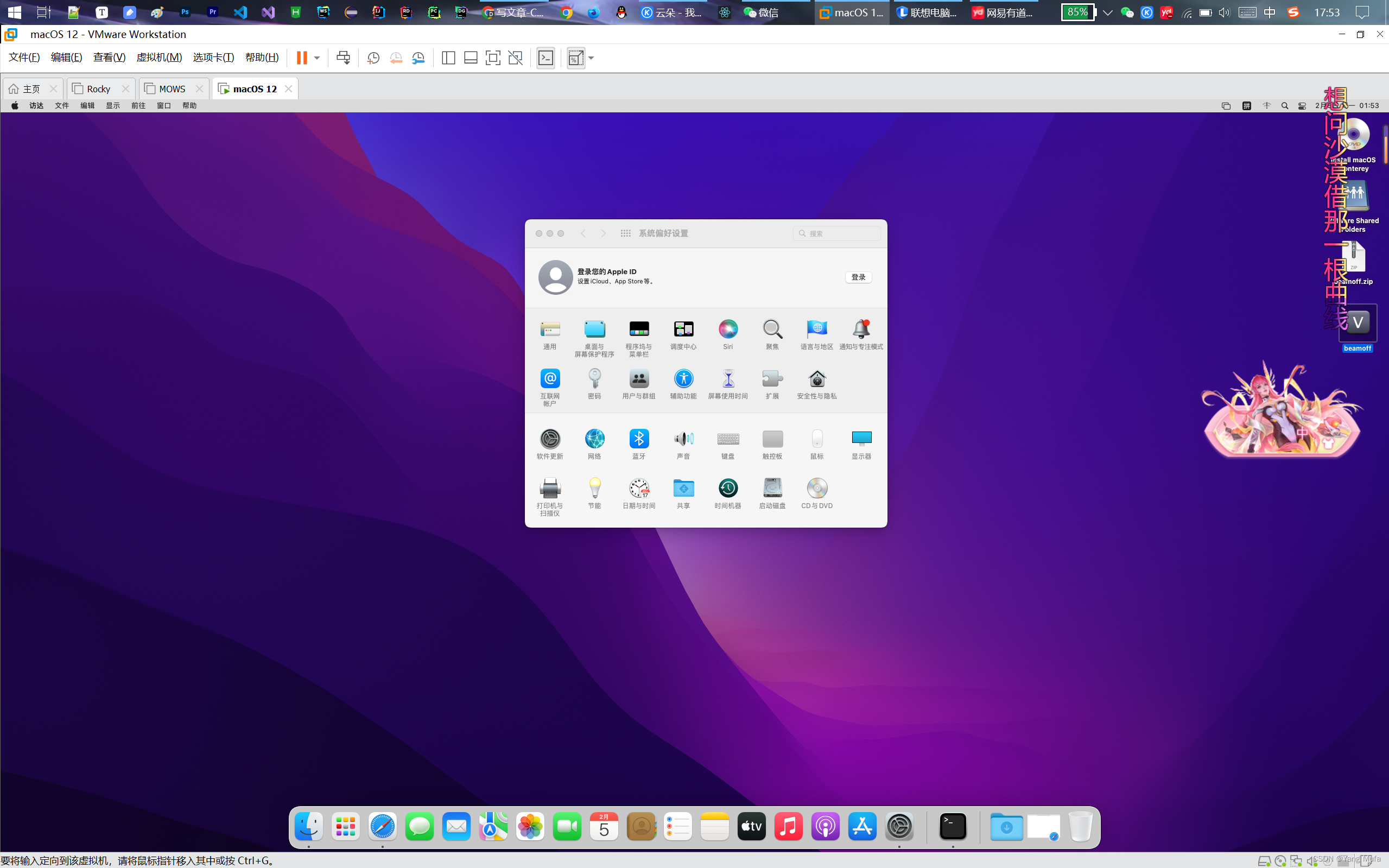
Task: Open the 虚拟机(M) menu
Action: [x=159, y=58]
